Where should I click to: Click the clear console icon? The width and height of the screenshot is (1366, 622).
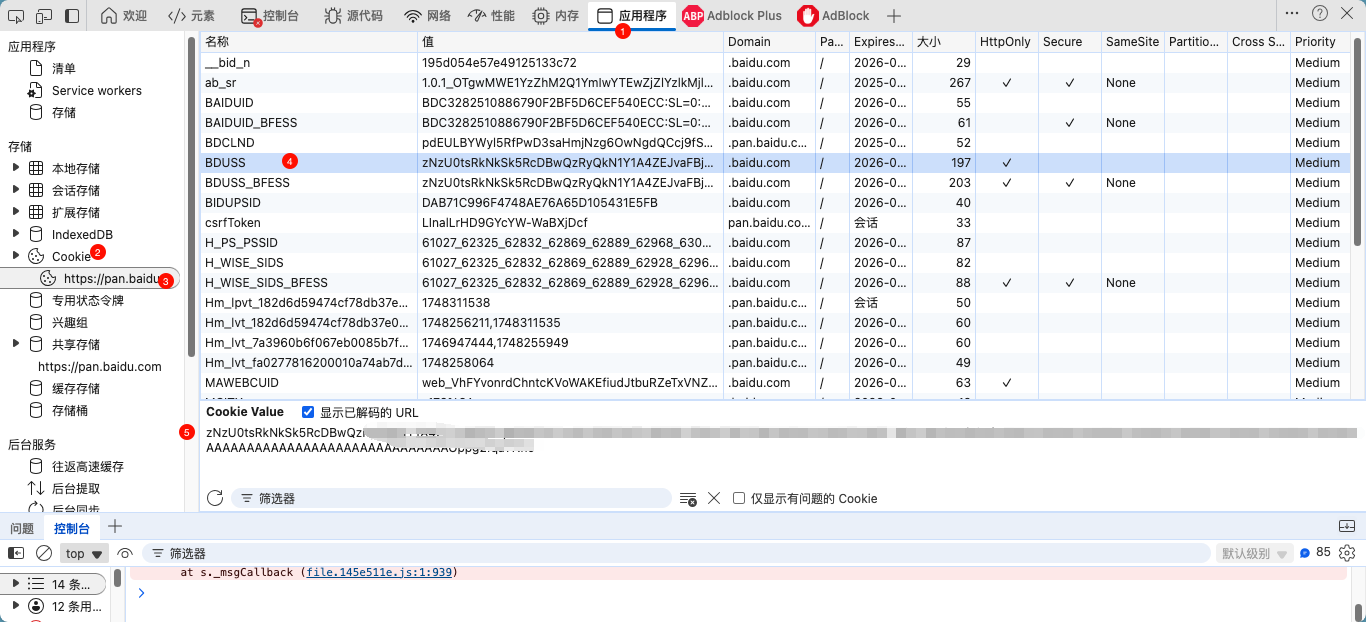point(44,553)
